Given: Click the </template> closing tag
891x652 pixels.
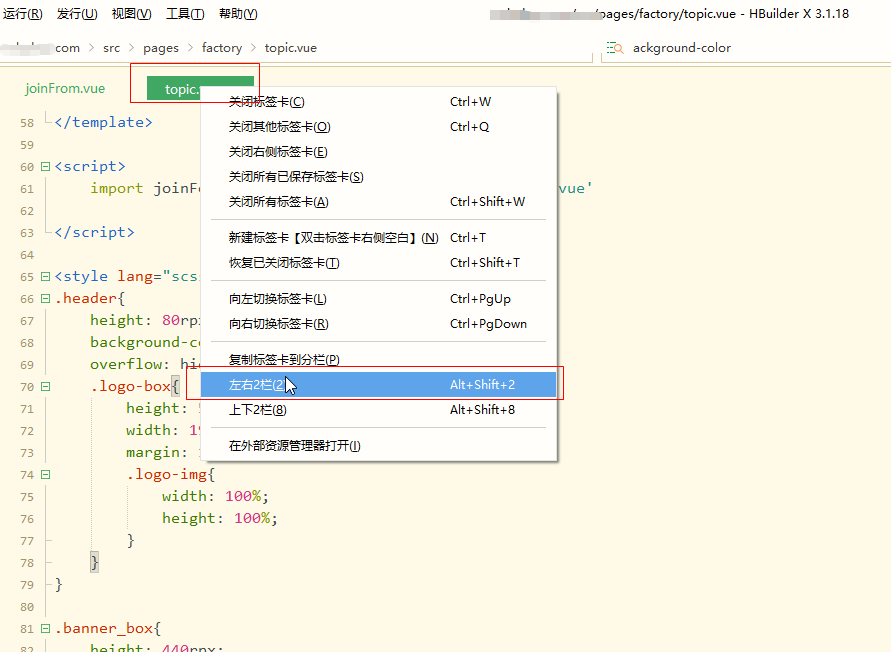Looking at the screenshot, I should click(x=103, y=122).
